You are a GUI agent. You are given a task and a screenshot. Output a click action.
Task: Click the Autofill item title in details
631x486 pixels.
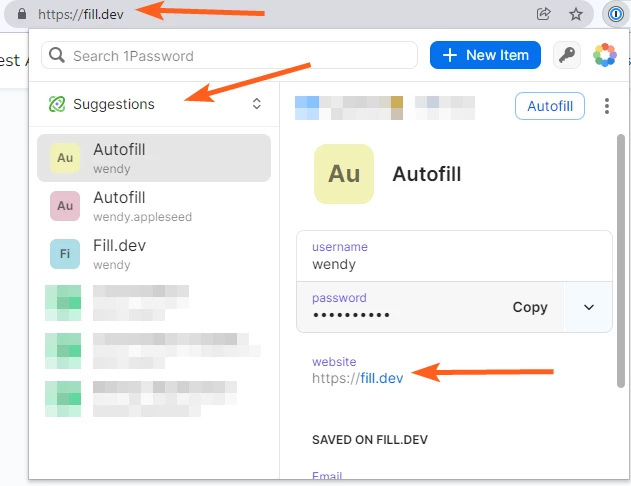pos(427,174)
